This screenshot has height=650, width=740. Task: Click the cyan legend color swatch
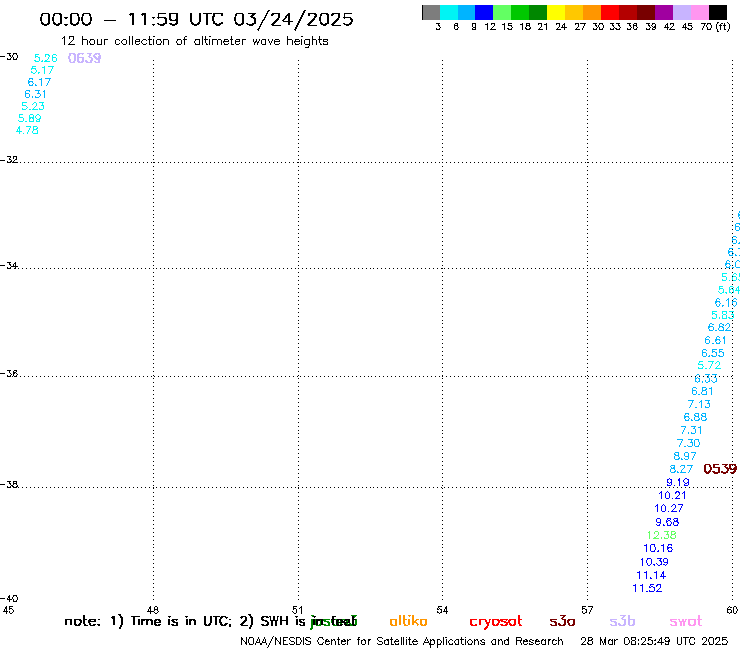[449, 12]
